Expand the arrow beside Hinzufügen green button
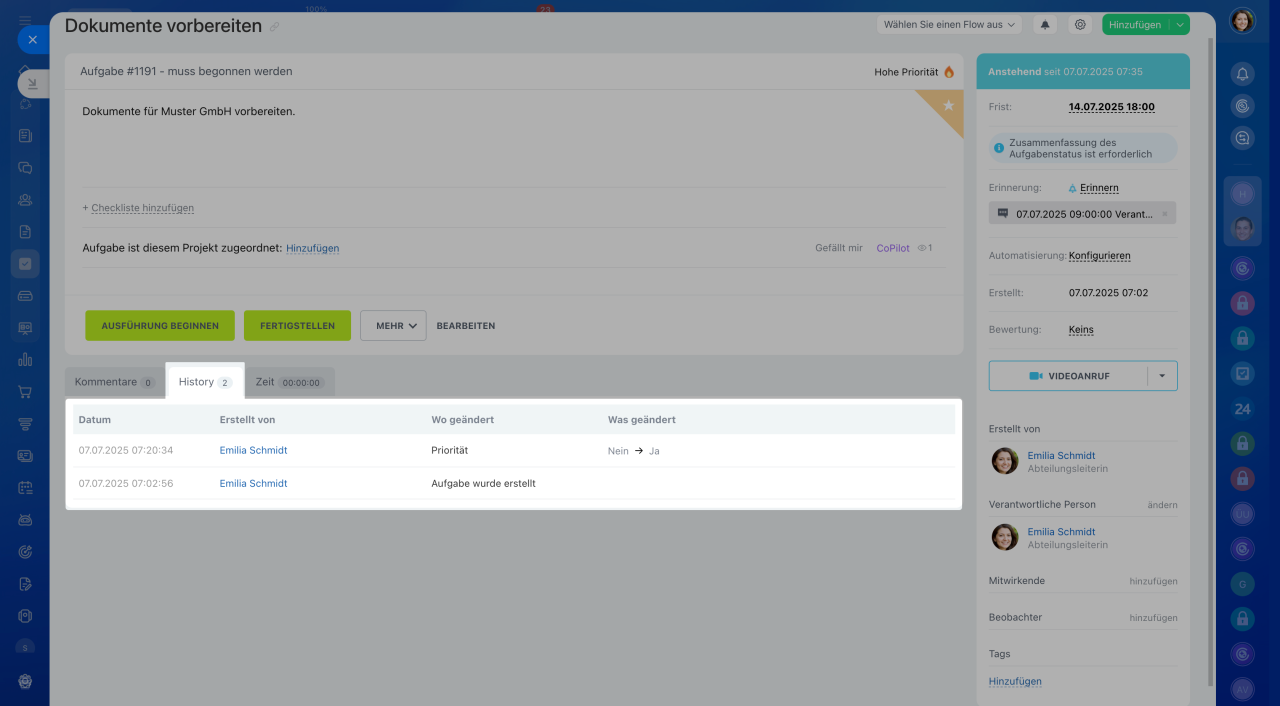1280x706 pixels. point(1180,25)
